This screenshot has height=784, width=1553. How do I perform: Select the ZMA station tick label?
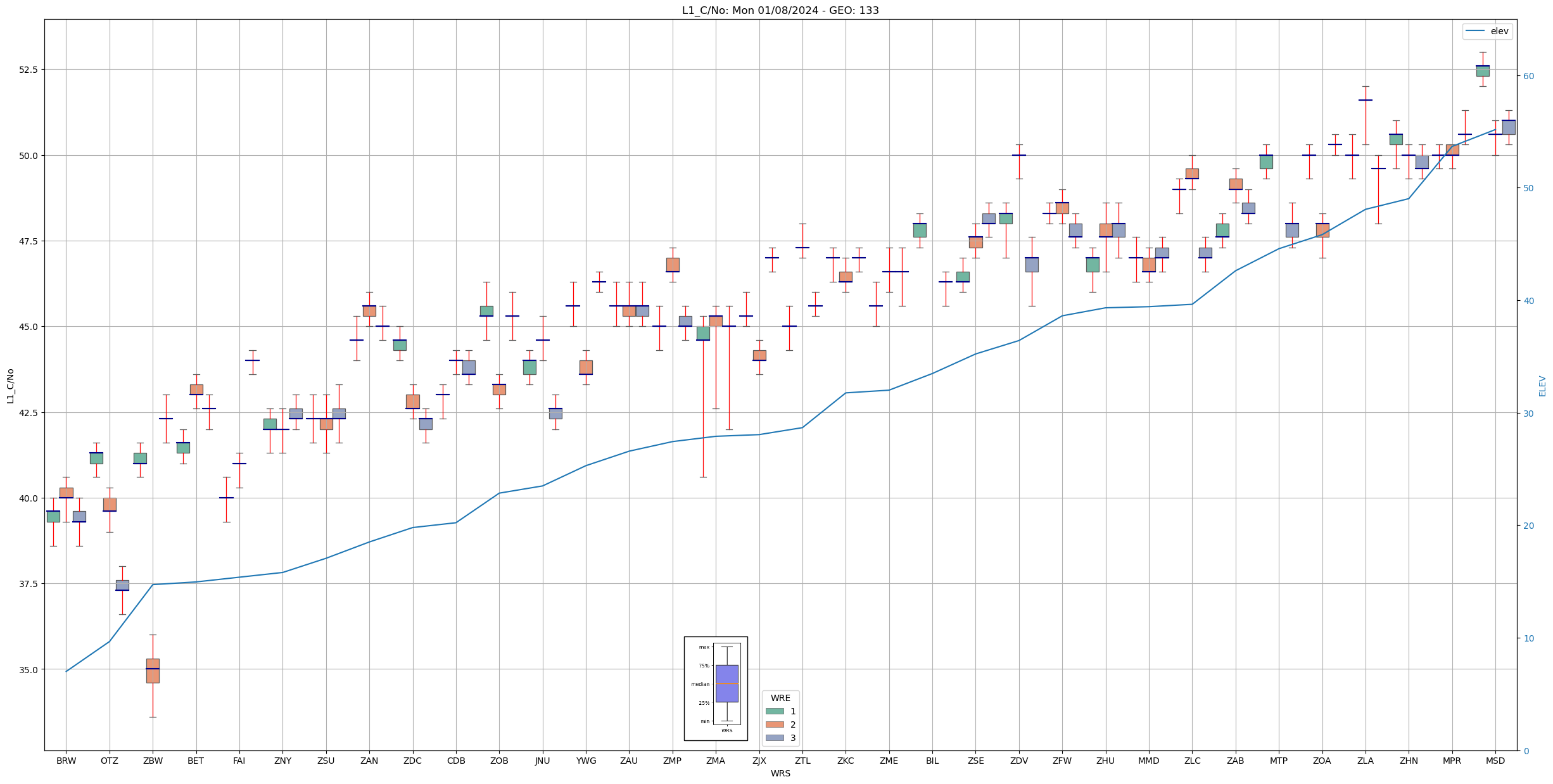(x=716, y=761)
